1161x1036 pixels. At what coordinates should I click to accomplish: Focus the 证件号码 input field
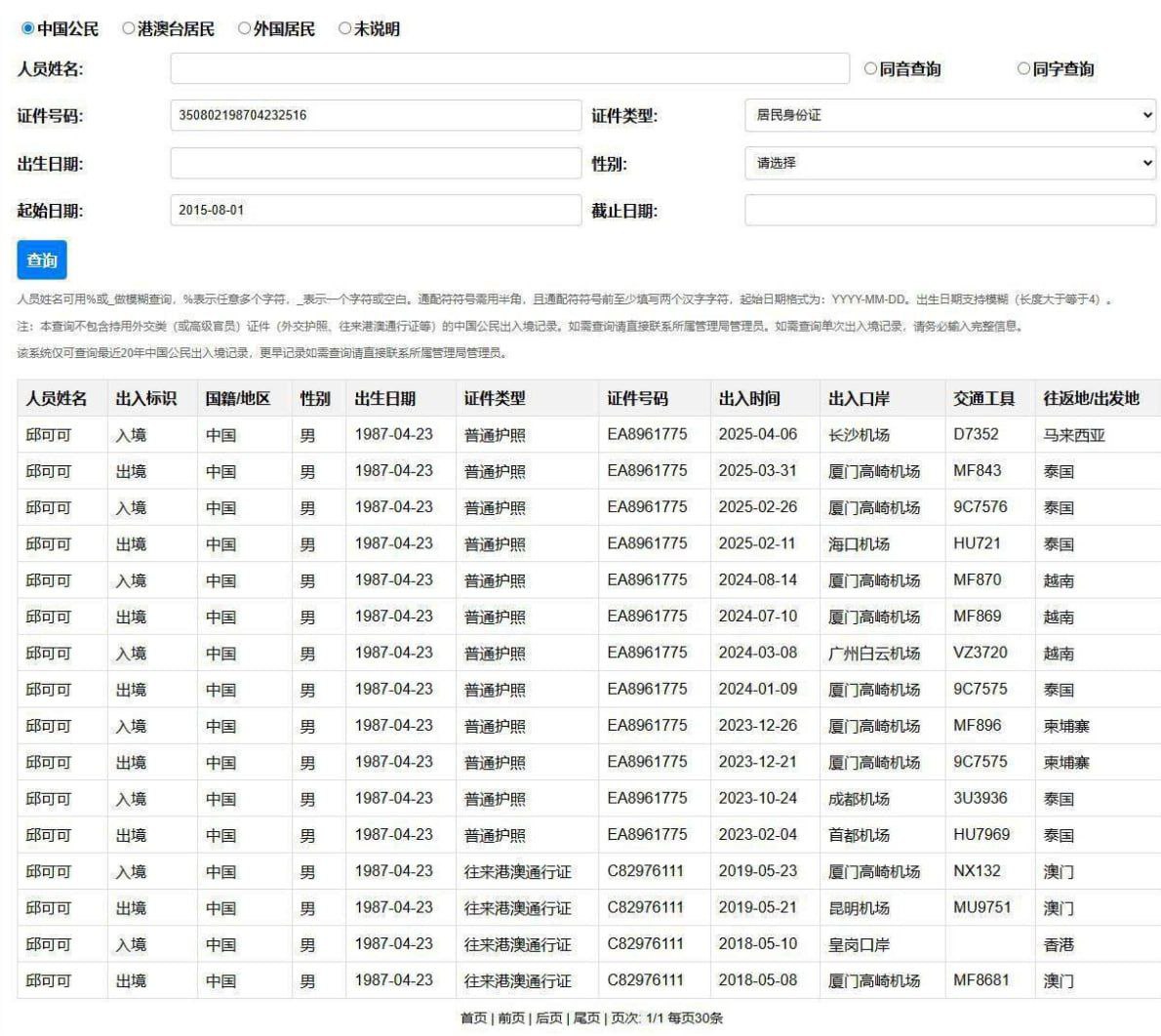[376, 115]
